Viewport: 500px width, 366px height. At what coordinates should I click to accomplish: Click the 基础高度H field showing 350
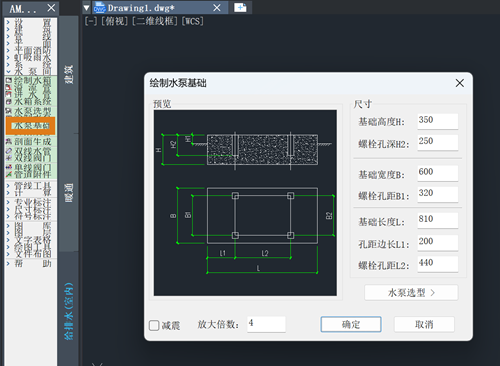[x=438, y=121]
